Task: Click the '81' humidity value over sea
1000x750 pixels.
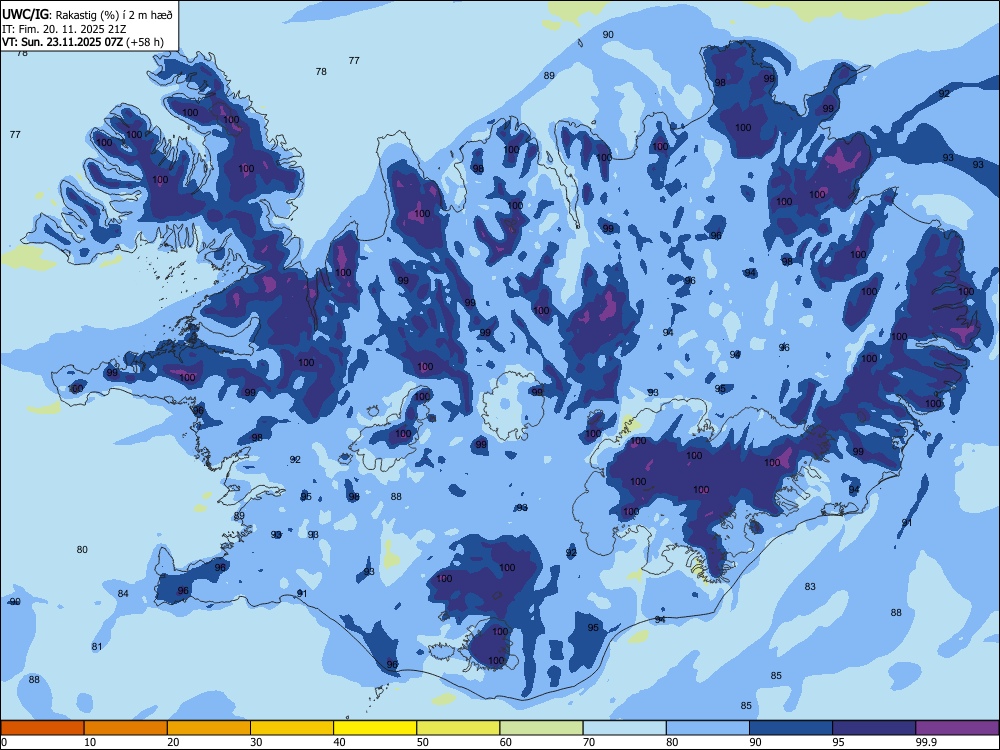Action: (x=96, y=647)
